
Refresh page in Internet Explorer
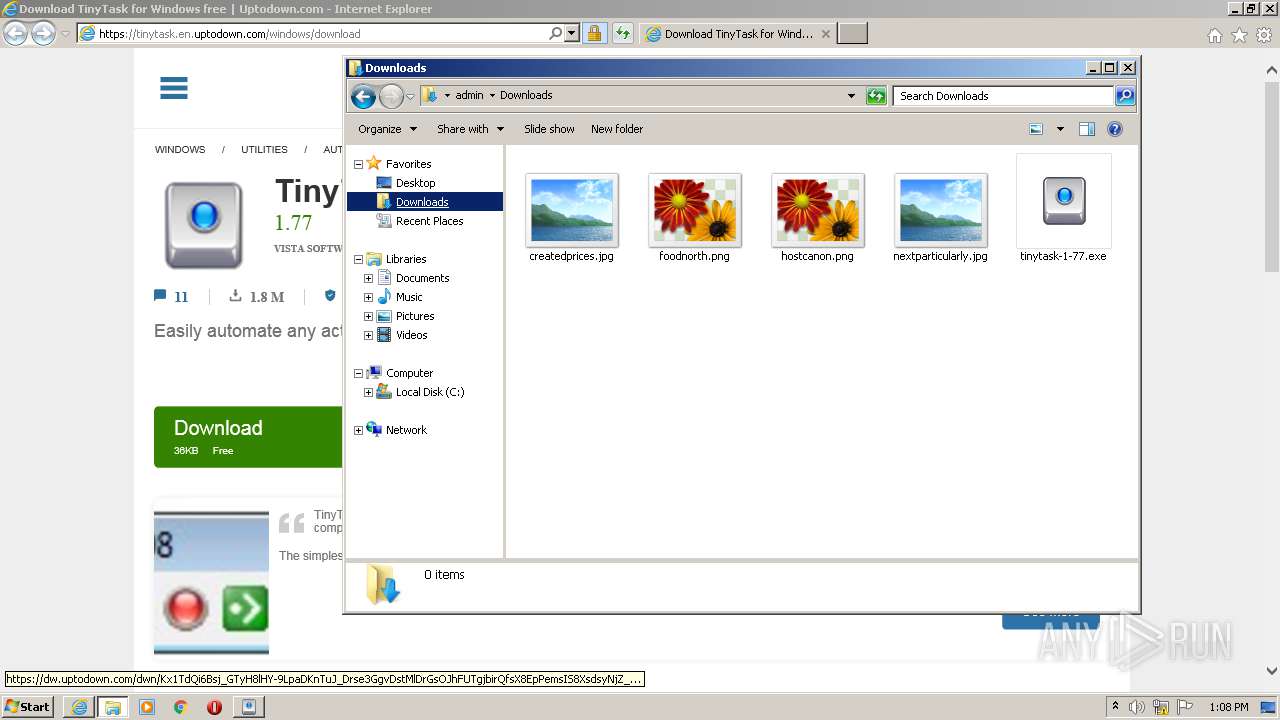tap(623, 34)
